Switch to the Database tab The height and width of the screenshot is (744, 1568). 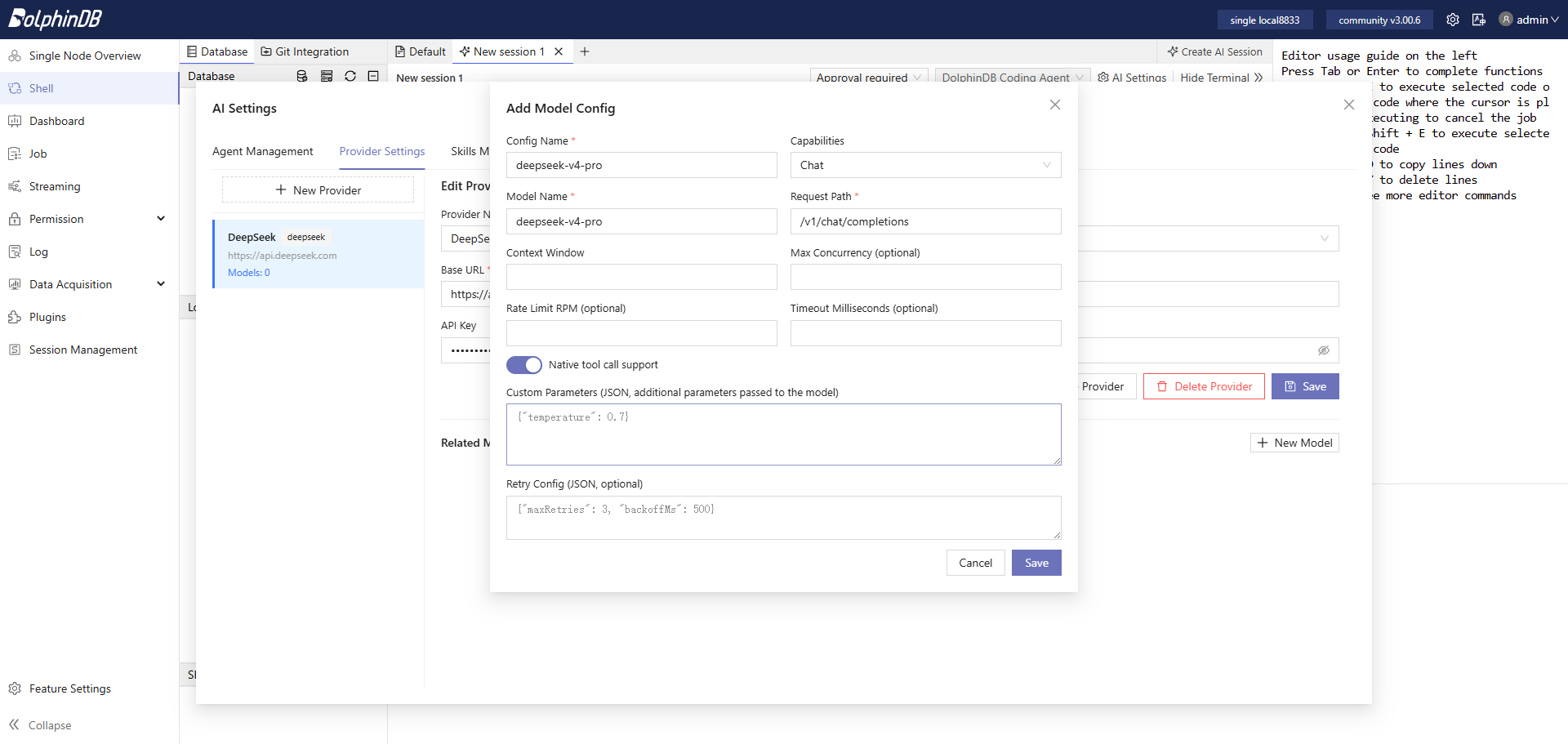217,51
